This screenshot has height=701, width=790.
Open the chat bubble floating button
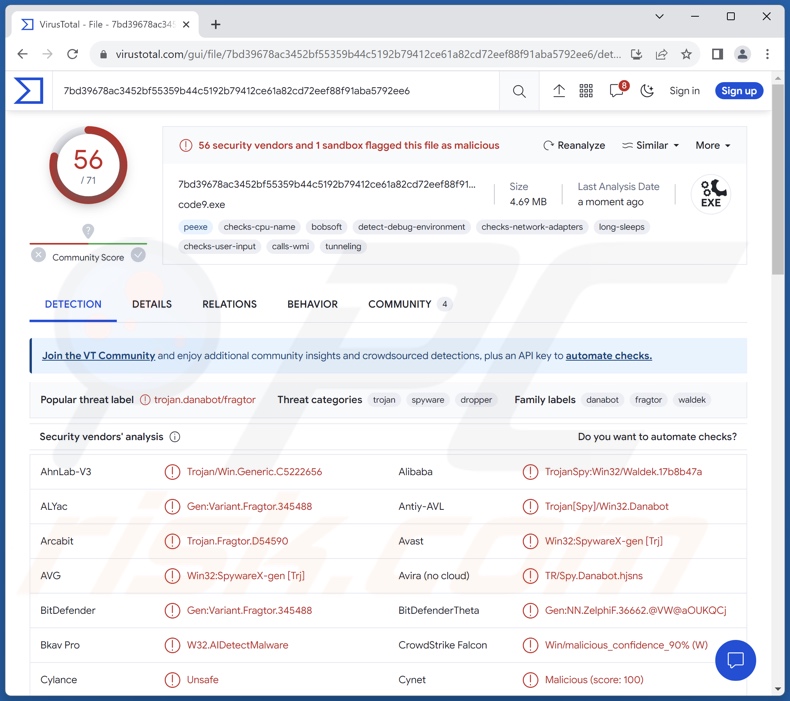pos(735,660)
